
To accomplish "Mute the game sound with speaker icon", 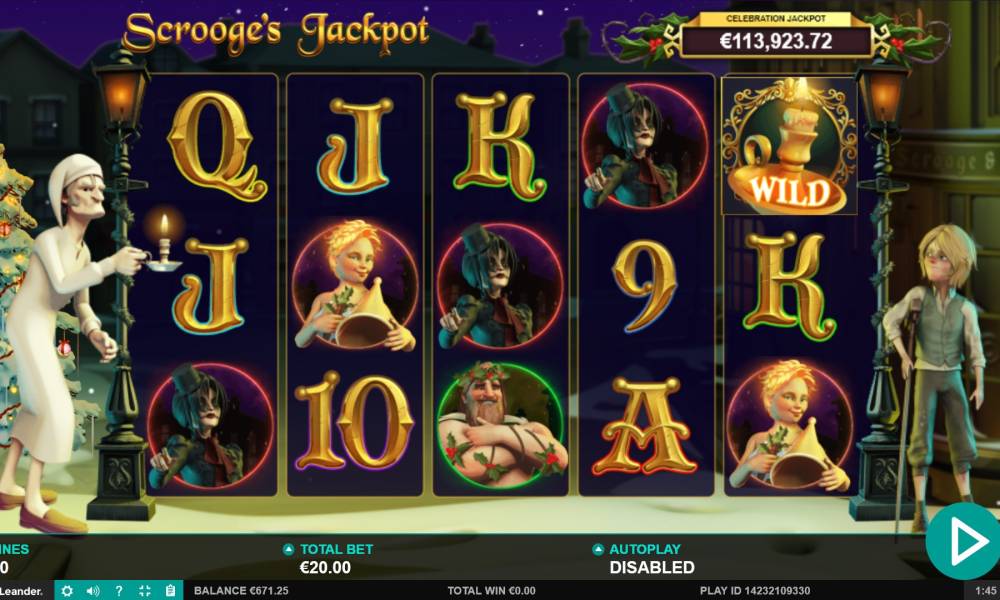I will (x=93, y=590).
